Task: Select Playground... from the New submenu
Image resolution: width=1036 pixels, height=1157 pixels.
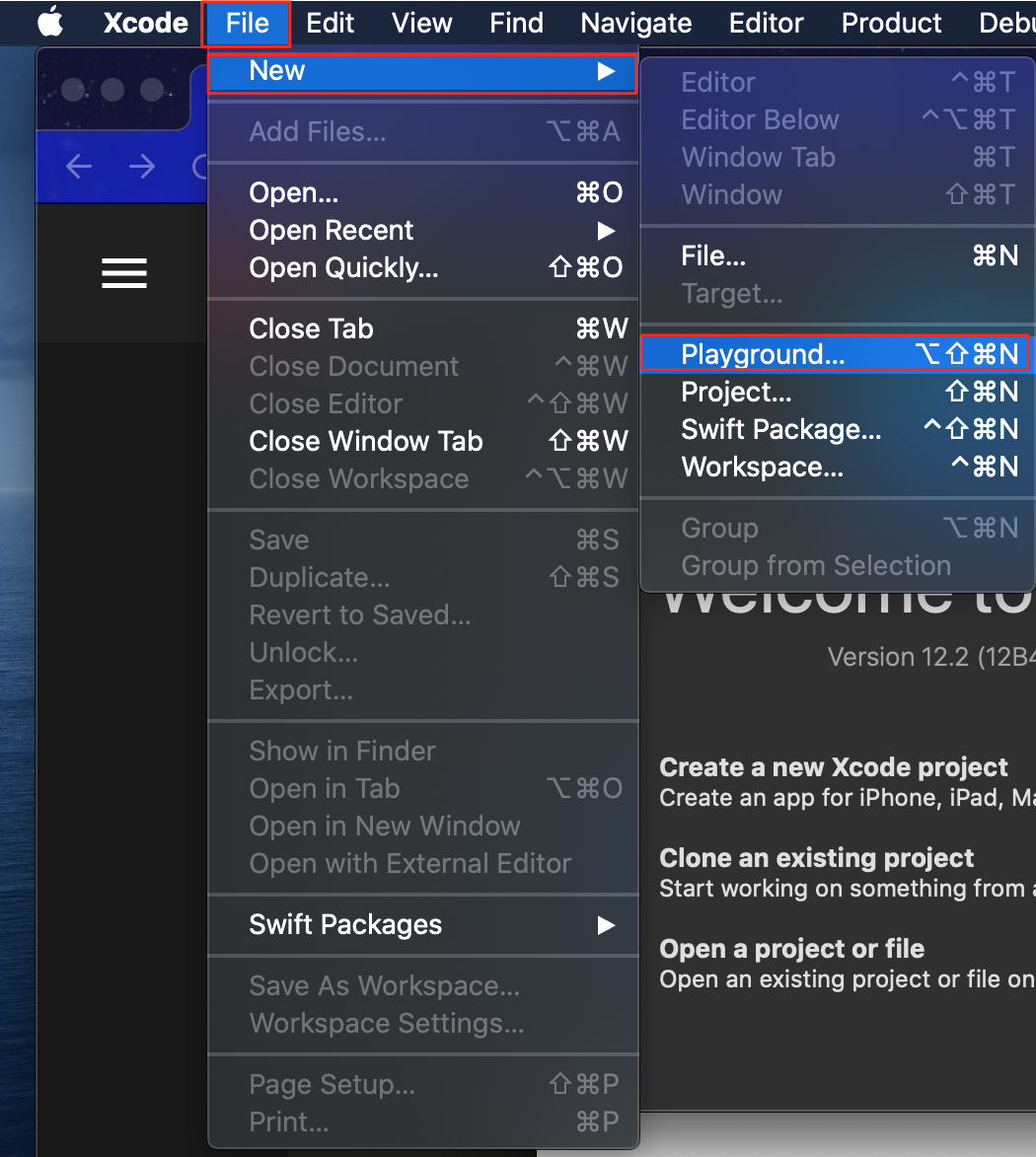Action: 839,354
